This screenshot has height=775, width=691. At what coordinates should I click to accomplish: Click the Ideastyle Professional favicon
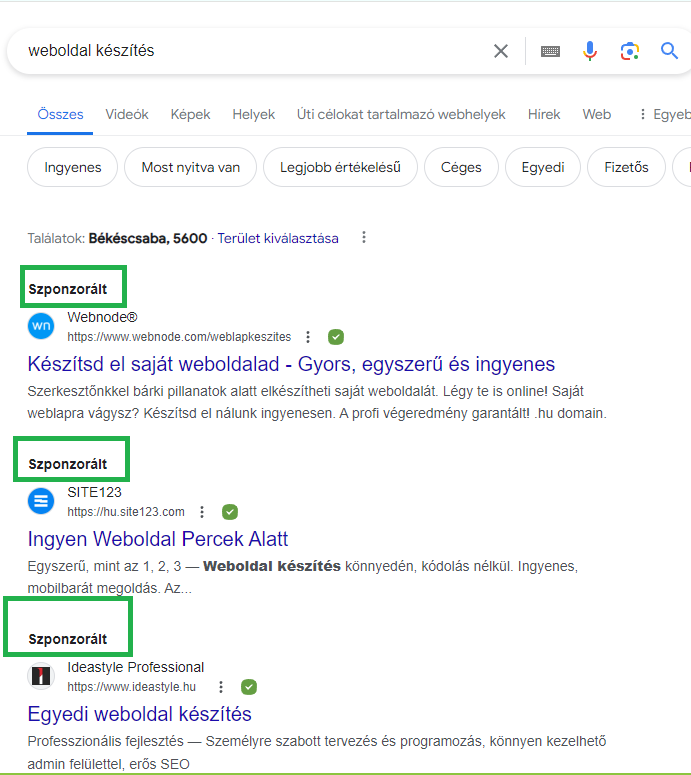click(41, 676)
